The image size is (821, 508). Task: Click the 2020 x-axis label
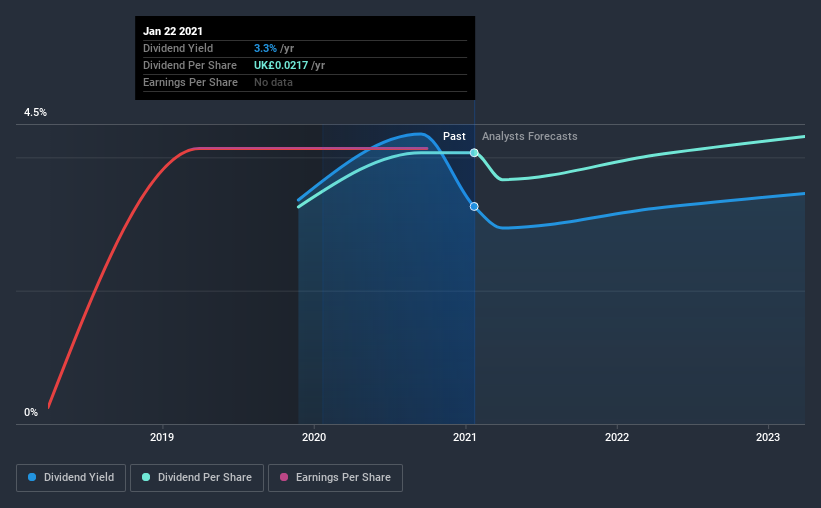coord(314,437)
